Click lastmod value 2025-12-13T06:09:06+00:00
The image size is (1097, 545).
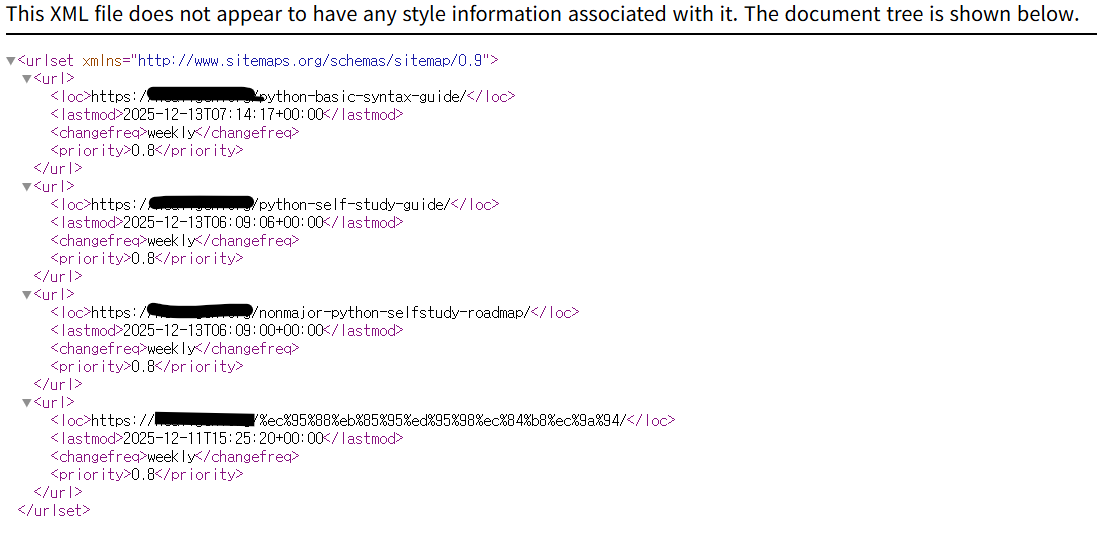pyautogui.click(x=223, y=223)
